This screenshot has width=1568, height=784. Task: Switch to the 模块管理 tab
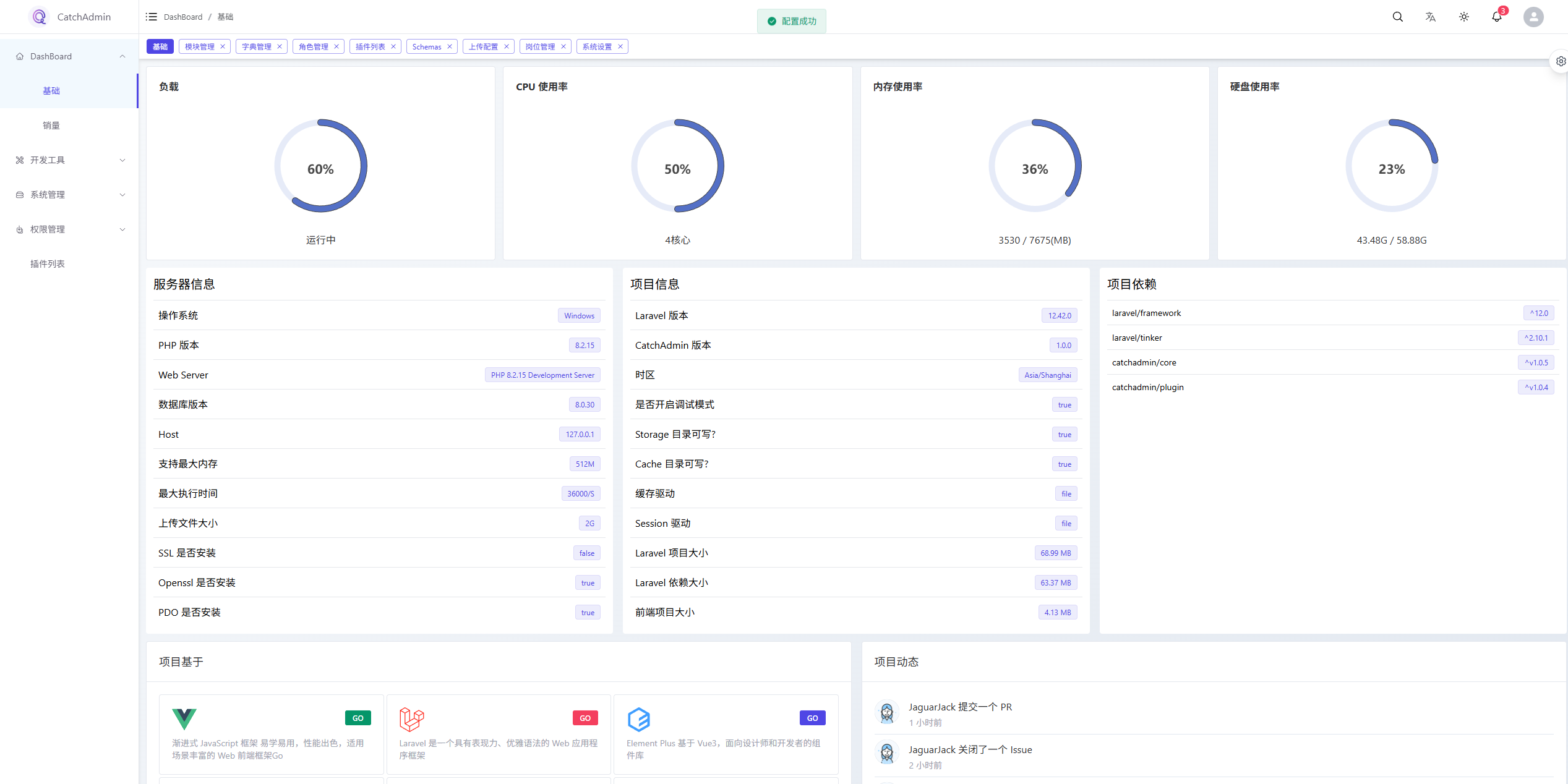point(200,46)
